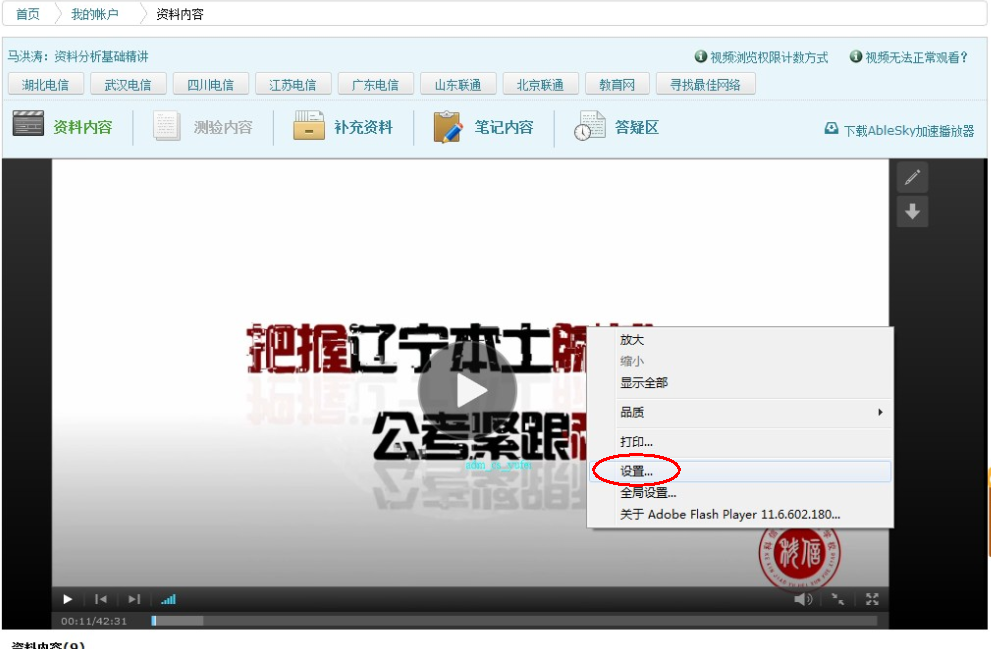
Task: Click the signal bars quality icon in player controls
Action: click(167, 599)
